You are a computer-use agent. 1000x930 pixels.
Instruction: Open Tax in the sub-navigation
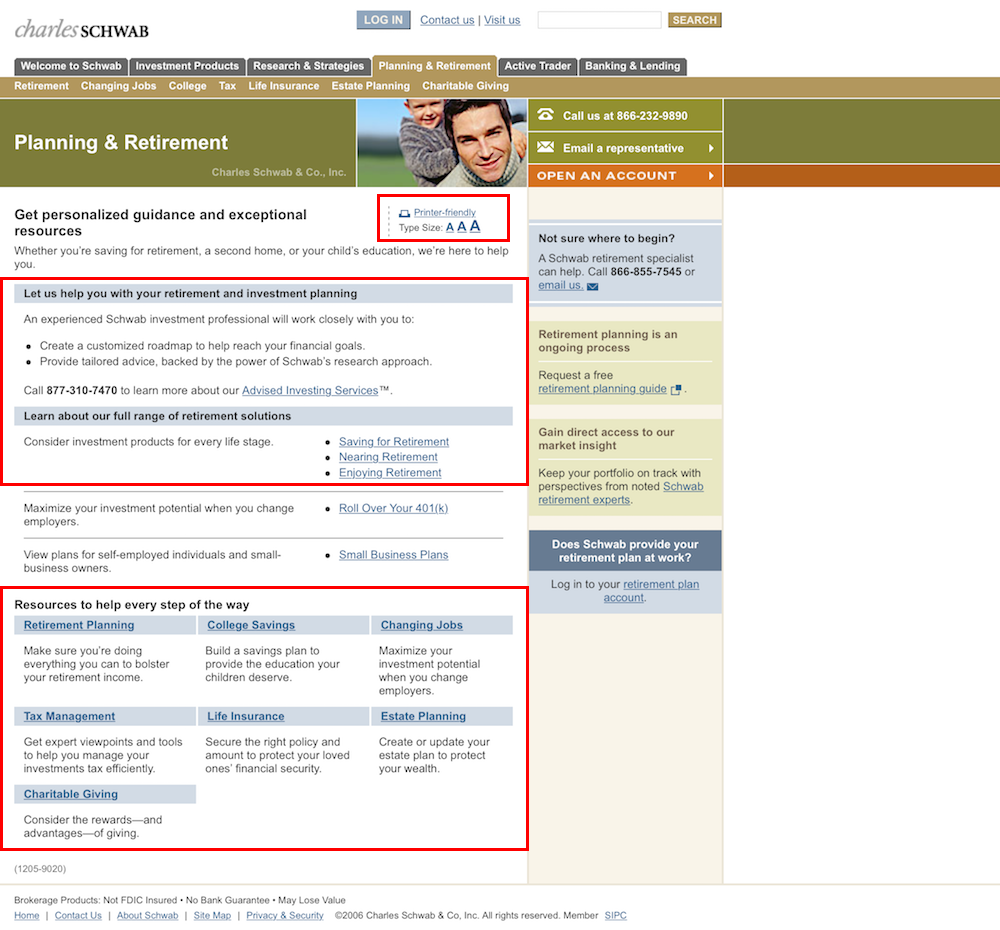tap(227, 86)
